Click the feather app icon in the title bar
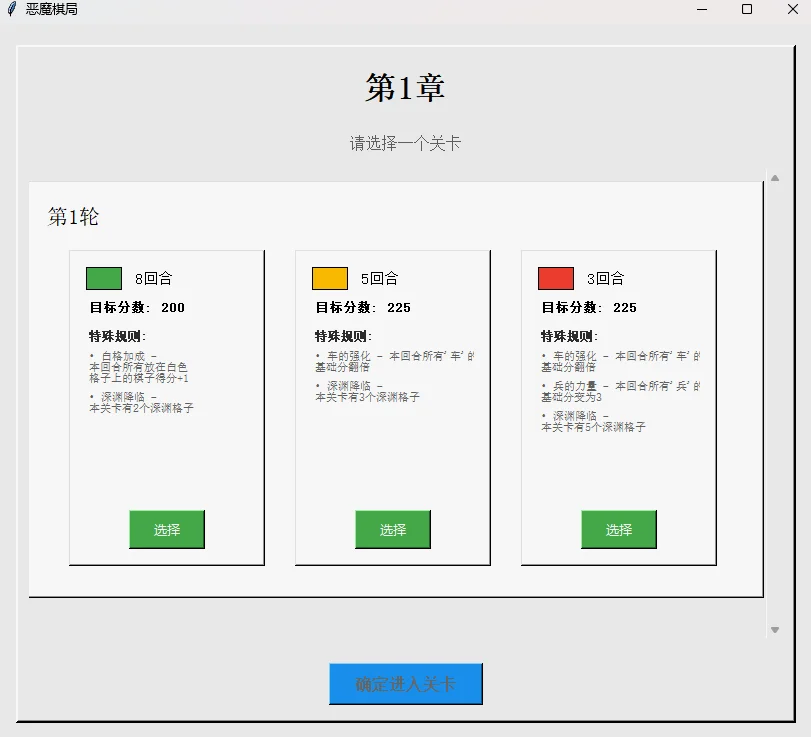 pyautogui.click(x=11, y=9)
